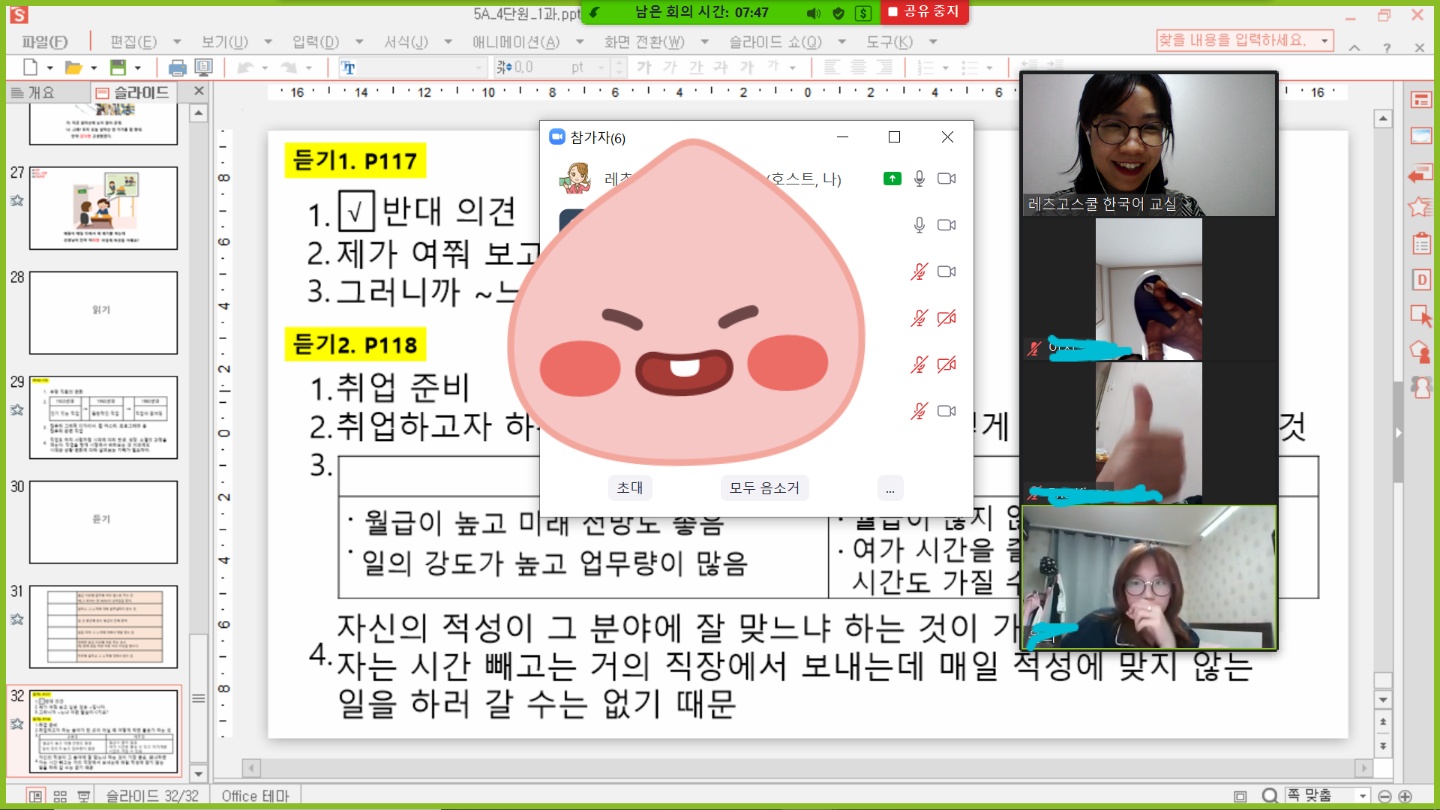Viewport: 1440px width, 810px height.
Task: Open the 파일(F) menu
Action: point(45,42)
